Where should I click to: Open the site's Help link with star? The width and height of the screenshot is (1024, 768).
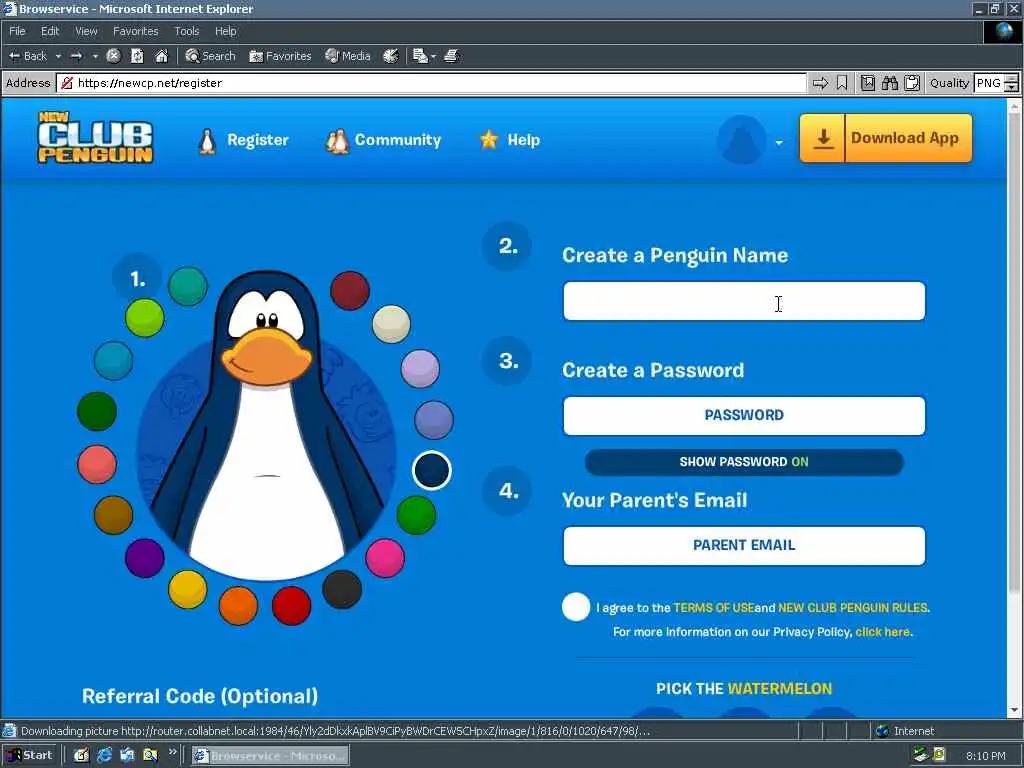pos(510,140)
